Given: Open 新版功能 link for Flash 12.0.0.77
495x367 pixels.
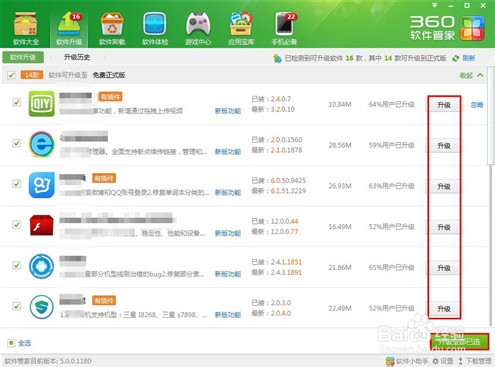Looking at the screenshot, I should click(228, 233).
